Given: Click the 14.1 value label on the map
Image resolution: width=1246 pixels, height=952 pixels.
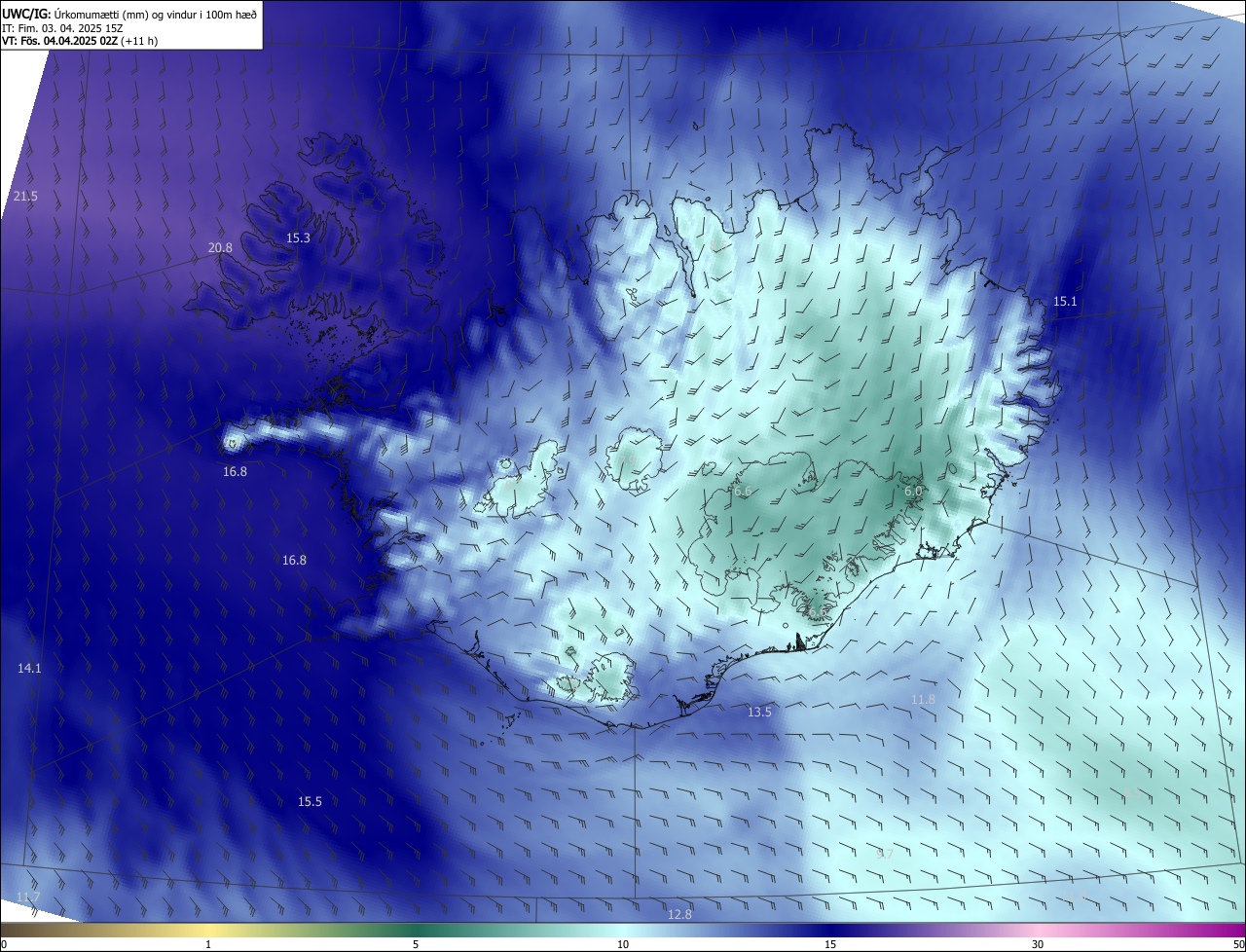Looking at the screenshot, I should (29, 668).
